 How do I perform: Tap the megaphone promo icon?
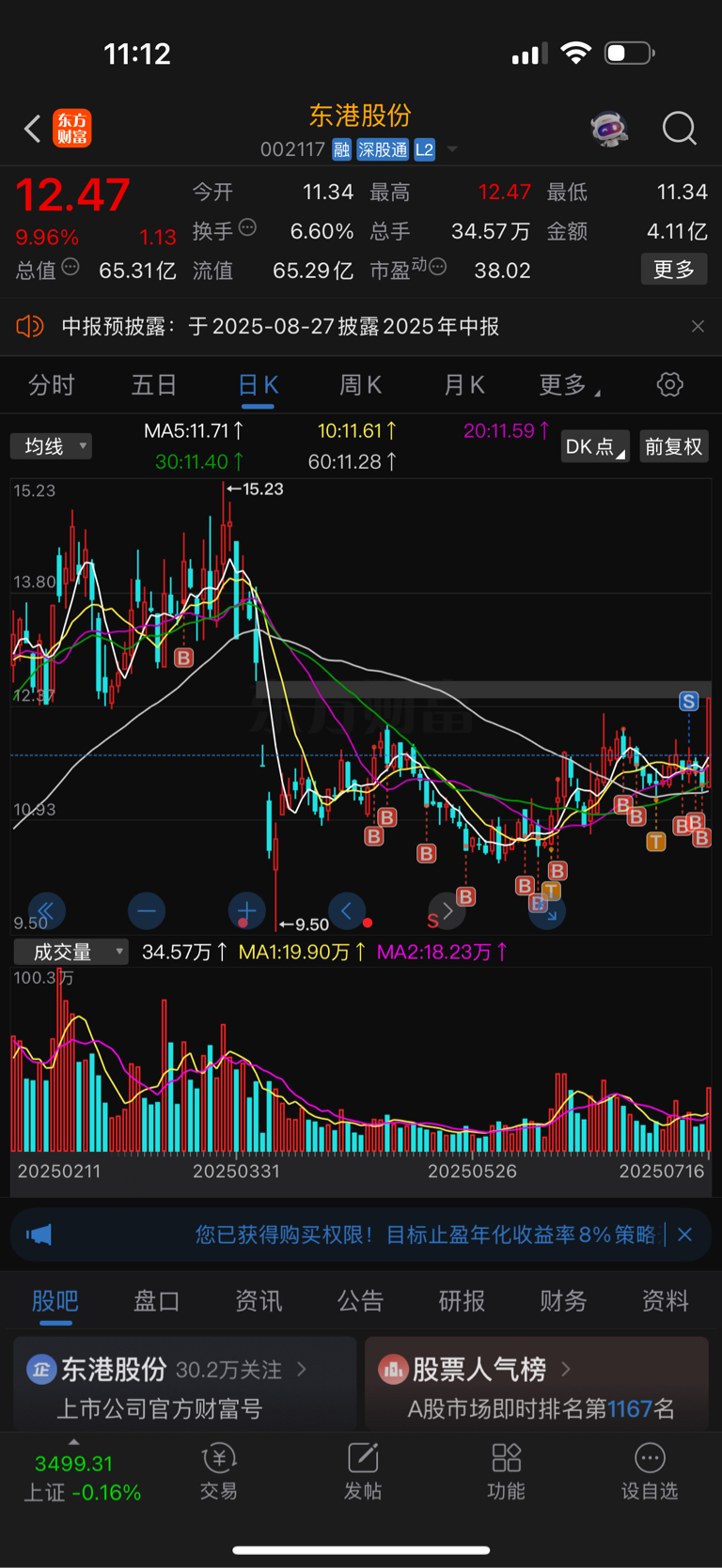(39, 1234)
